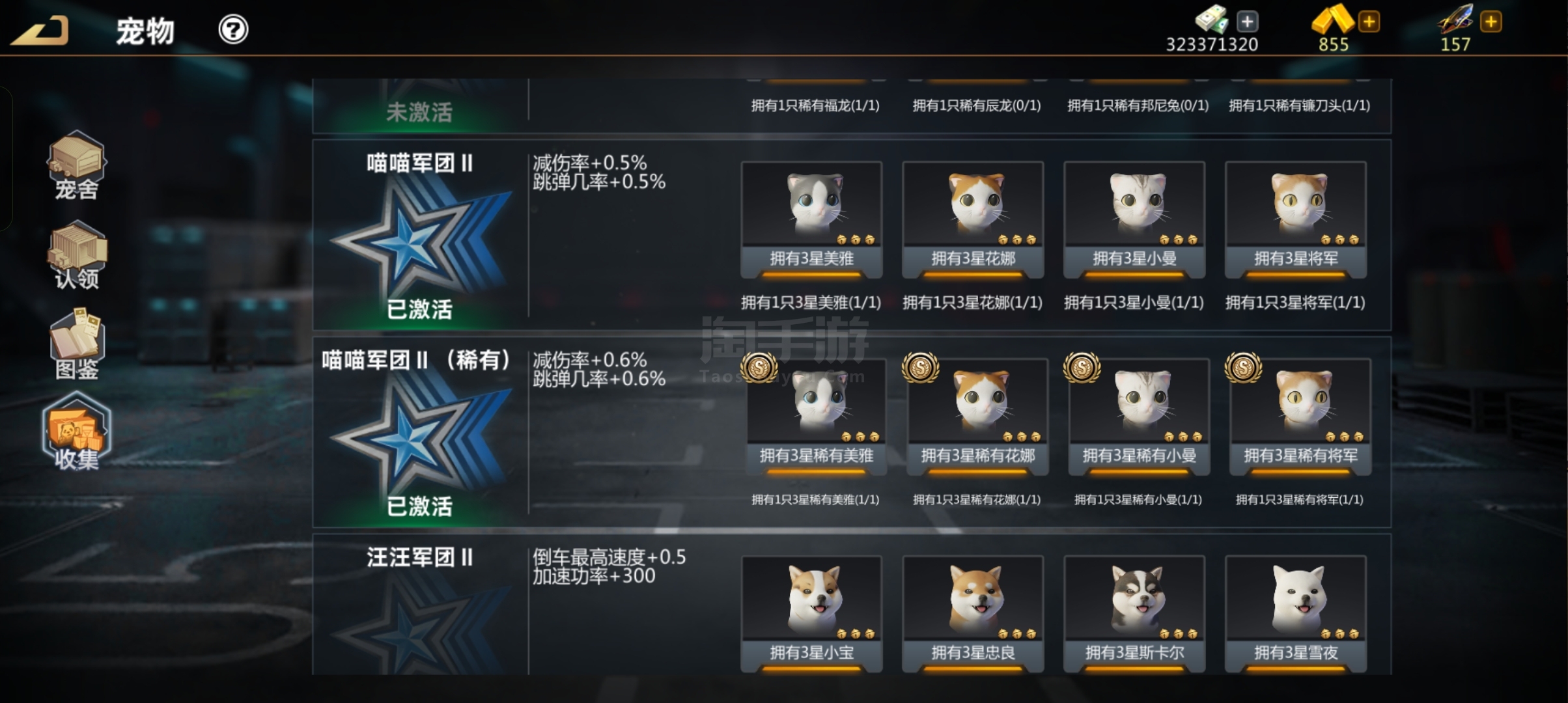This screenshot has height=703, width=1568.
Task: Click the back arrow icon
Action: coord(39,31)
